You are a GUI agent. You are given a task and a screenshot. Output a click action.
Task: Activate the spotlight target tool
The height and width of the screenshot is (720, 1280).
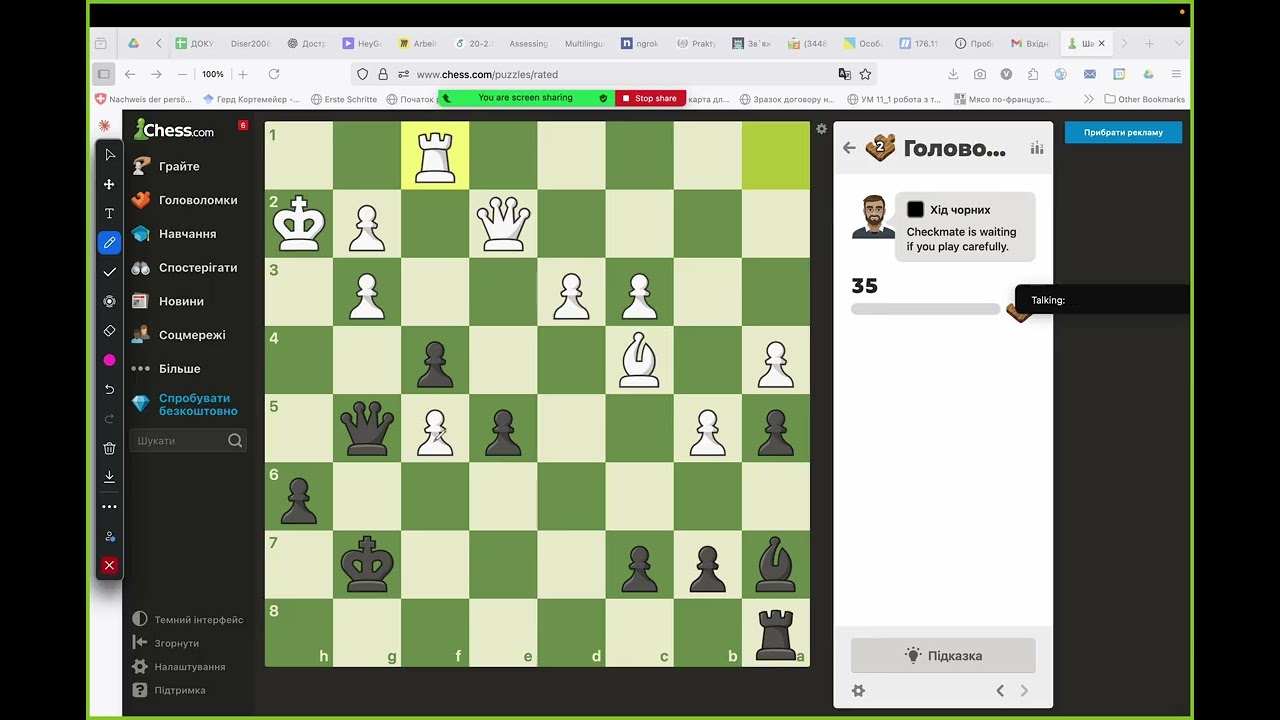(110, 301)
